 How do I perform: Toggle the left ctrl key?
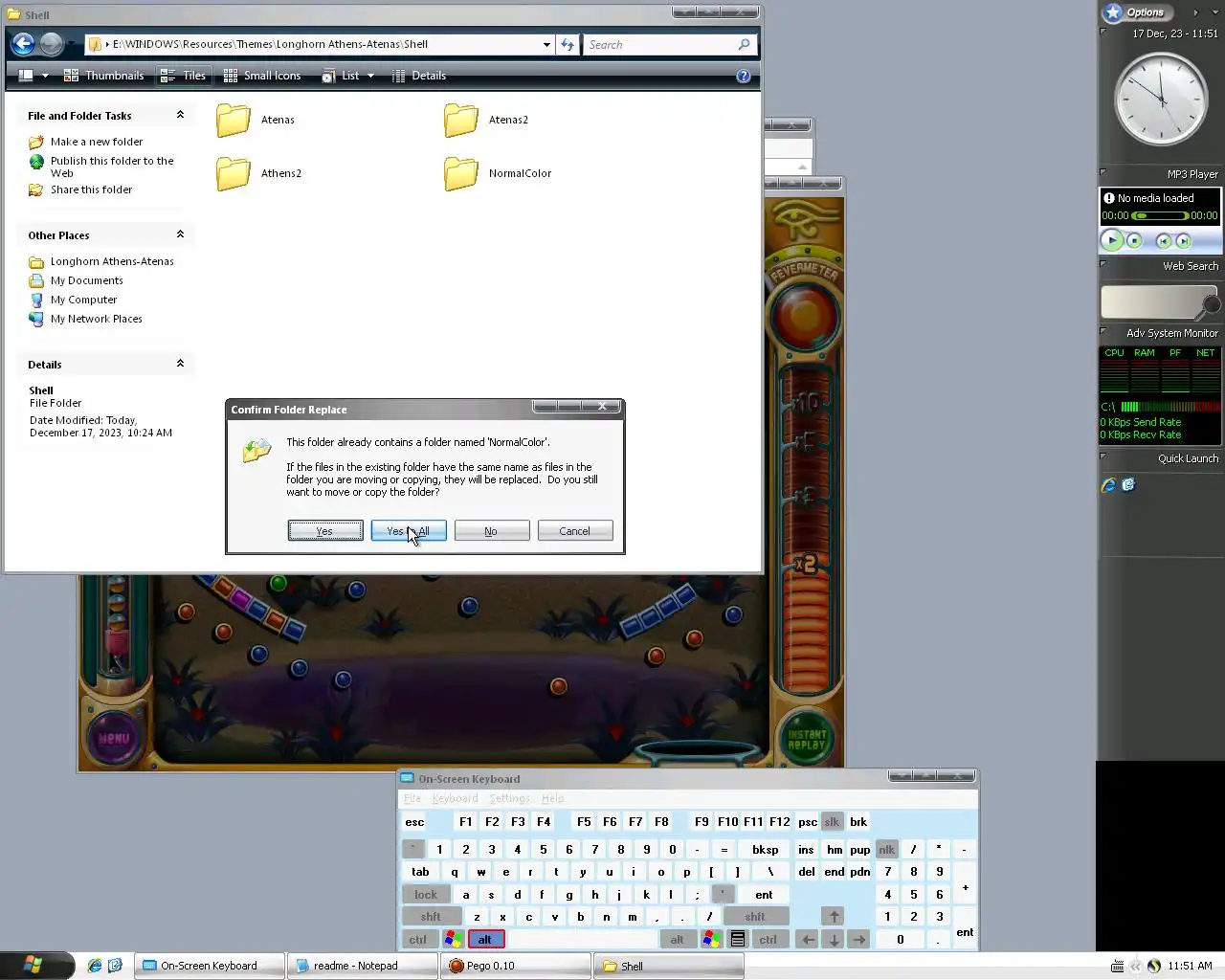418,940
